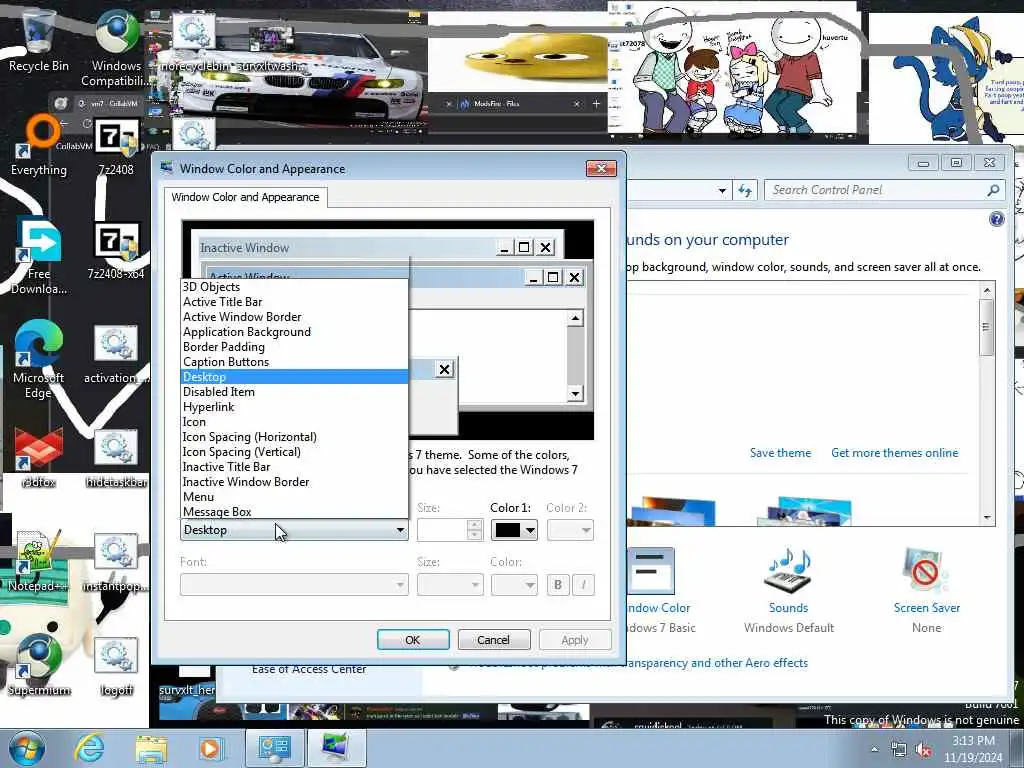The height and width of the screenshot is (768, 1024).
Task: Launch Internet Explorer from taskbar
Action: (x=89, y=748)
